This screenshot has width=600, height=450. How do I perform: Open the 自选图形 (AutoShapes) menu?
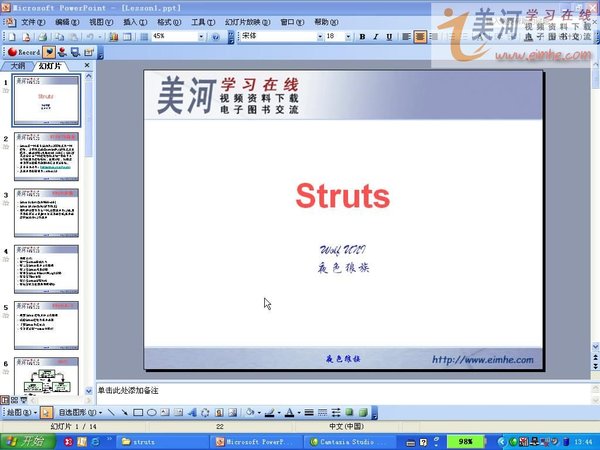pos(78,412)
